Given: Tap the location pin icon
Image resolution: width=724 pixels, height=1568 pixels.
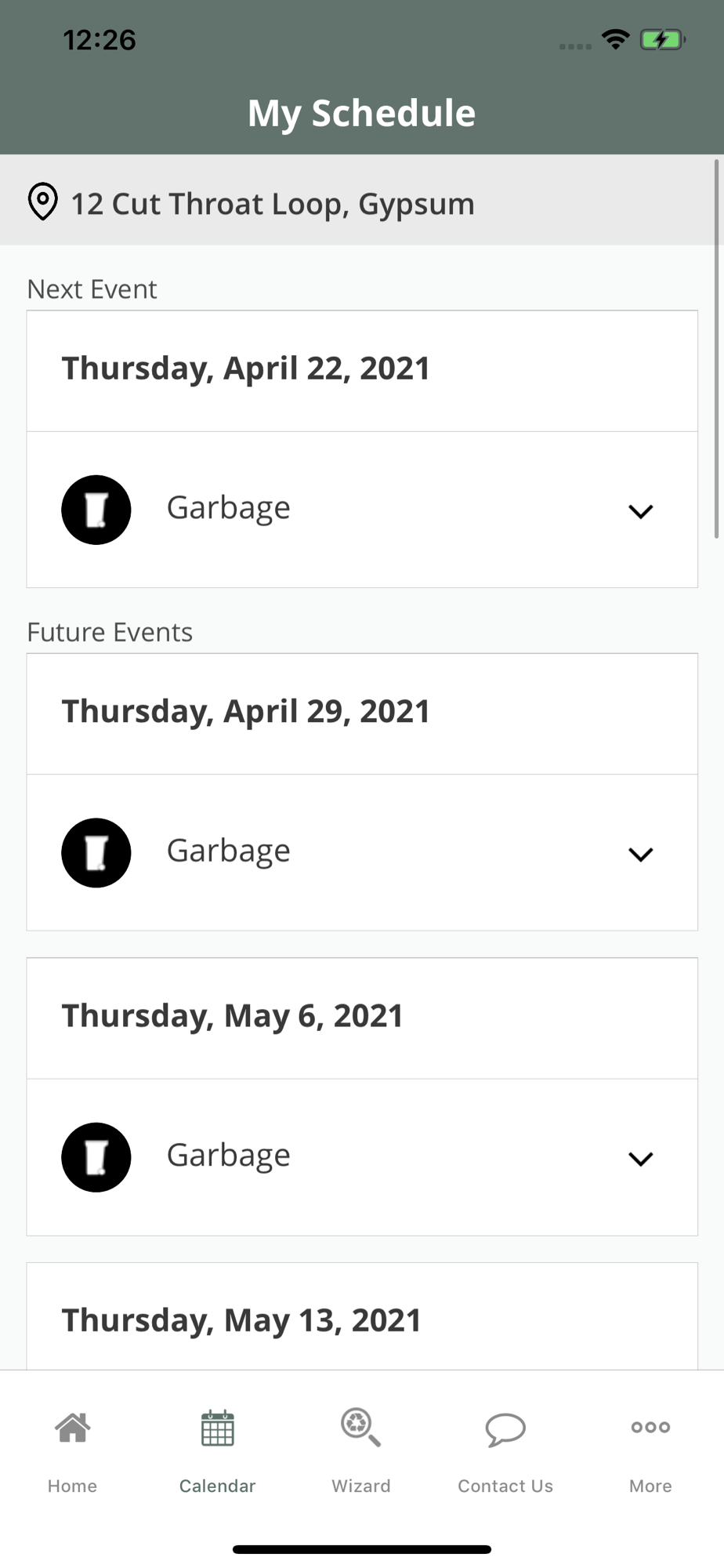Looking at the screenshot, I should [42, 202].
